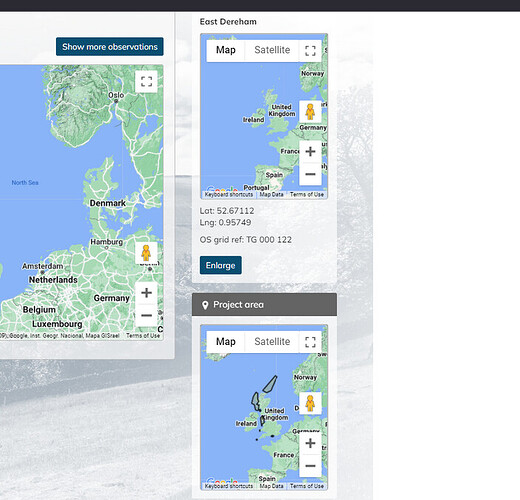Zoom in on the large observations map
The height and width of the screenshot is (500, 520).
tap(146, 293)
